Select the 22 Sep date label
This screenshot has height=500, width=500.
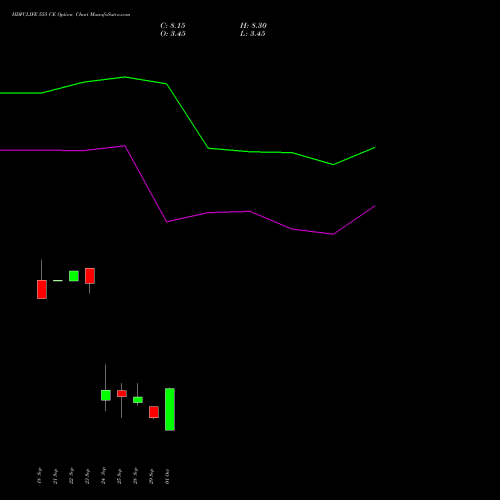71,476
